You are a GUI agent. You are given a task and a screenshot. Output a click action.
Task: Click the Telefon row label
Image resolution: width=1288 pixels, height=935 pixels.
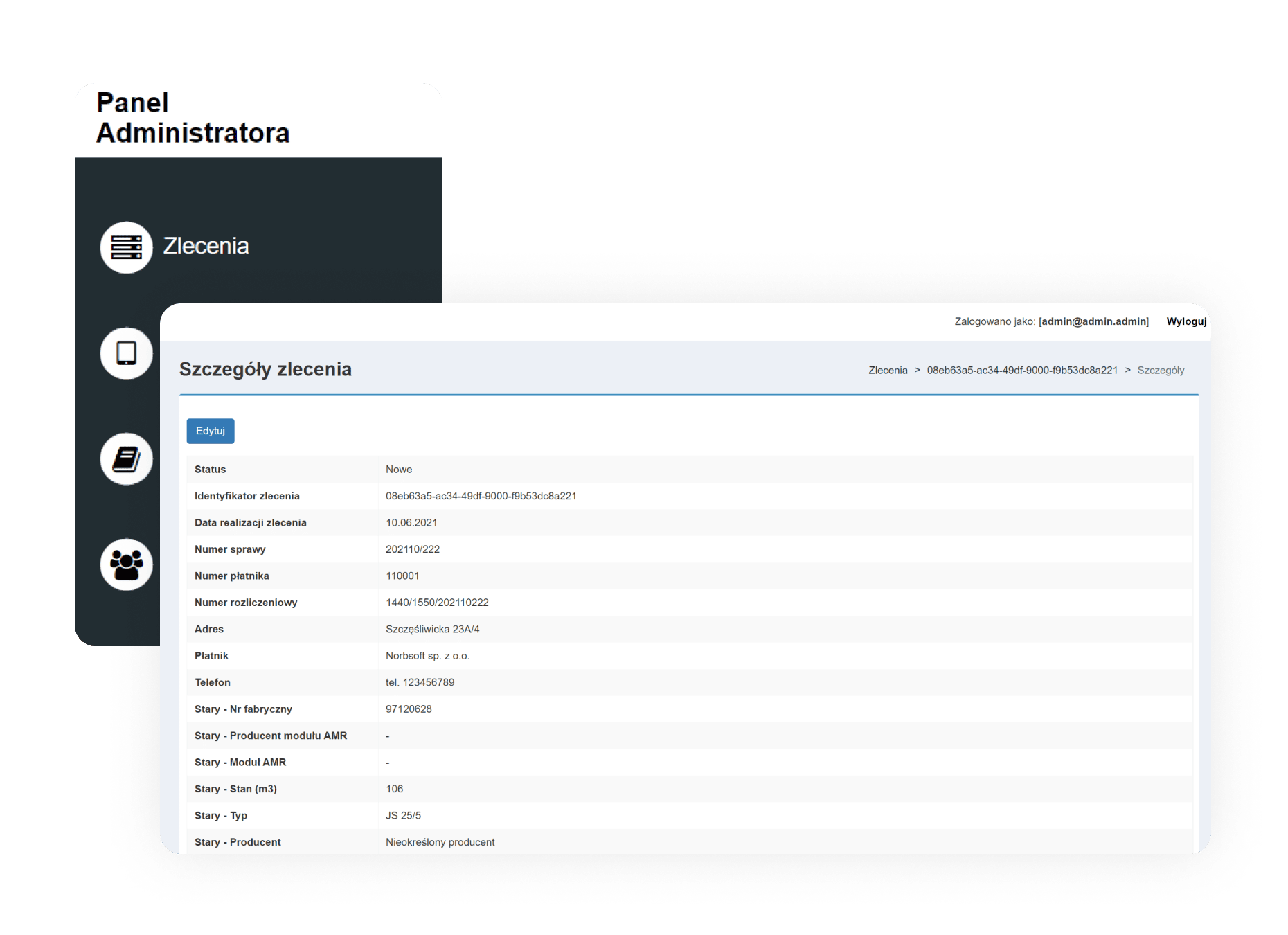(213, 682)
